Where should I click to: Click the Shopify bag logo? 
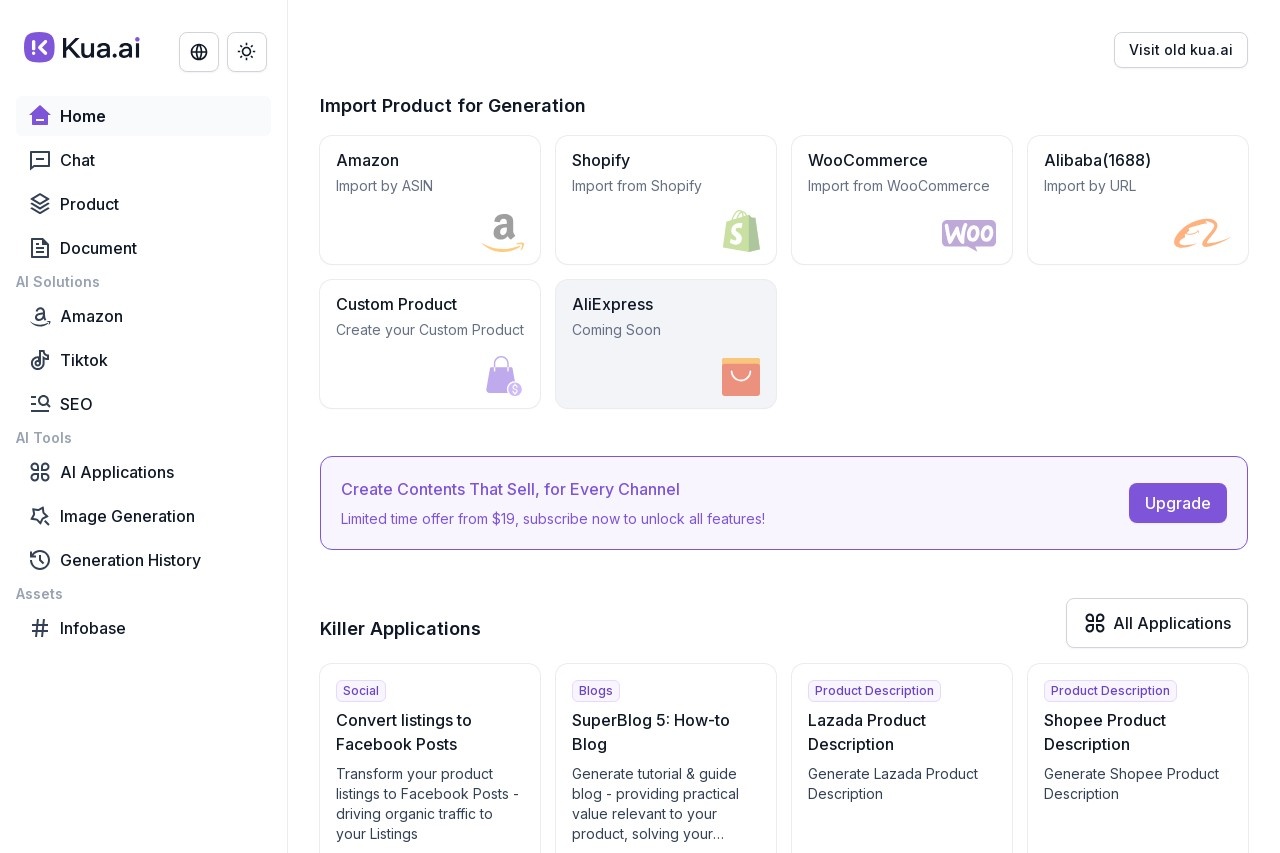tap(742, 231)
